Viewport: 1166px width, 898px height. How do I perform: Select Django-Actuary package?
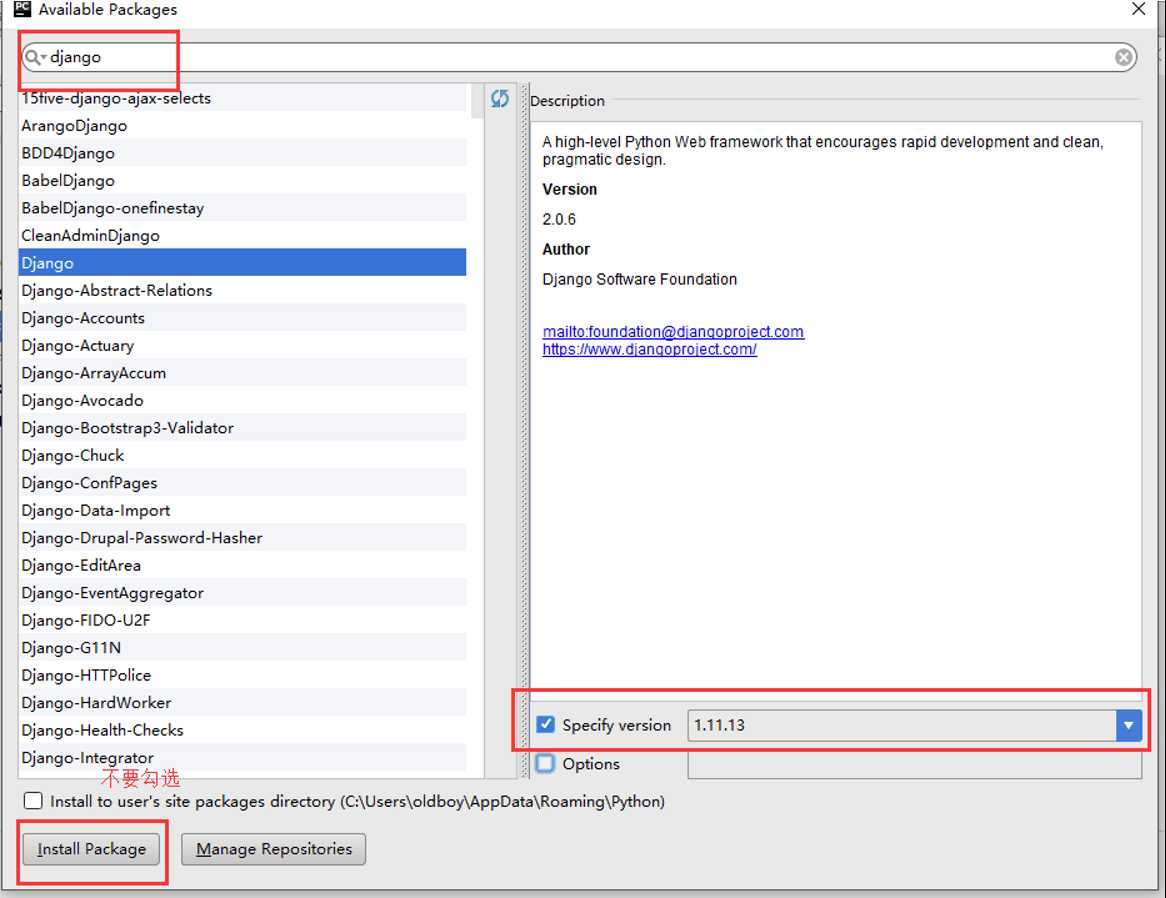coord(242,346)
